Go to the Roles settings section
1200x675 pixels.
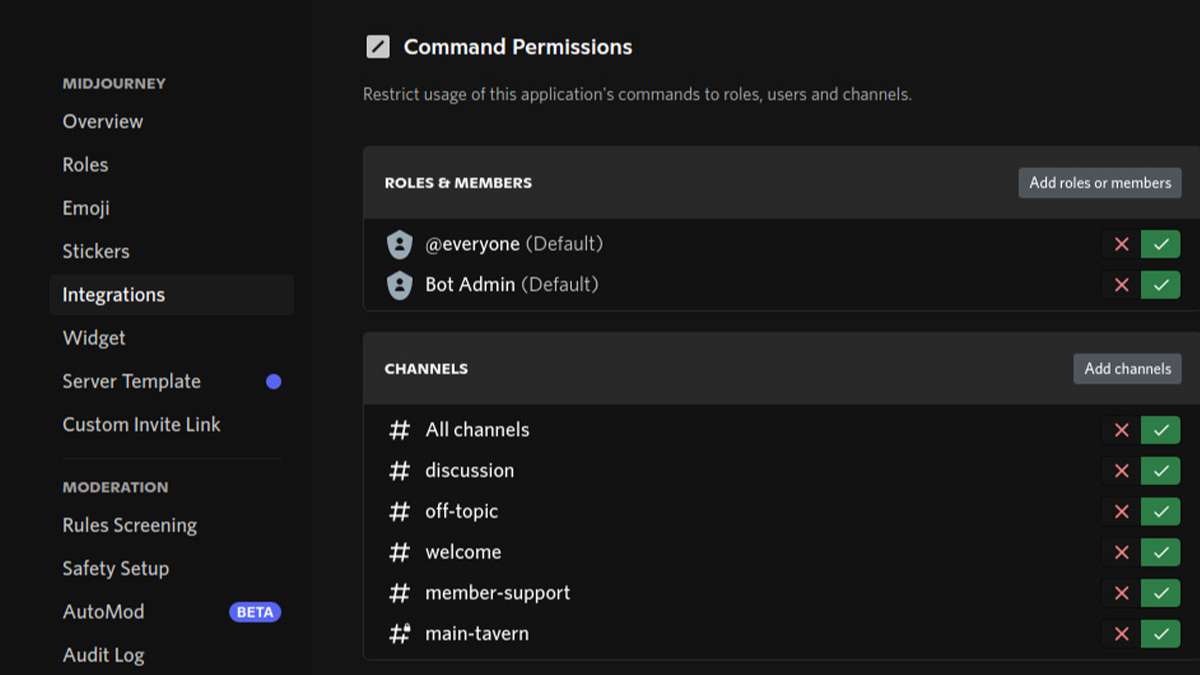[85, 165]
